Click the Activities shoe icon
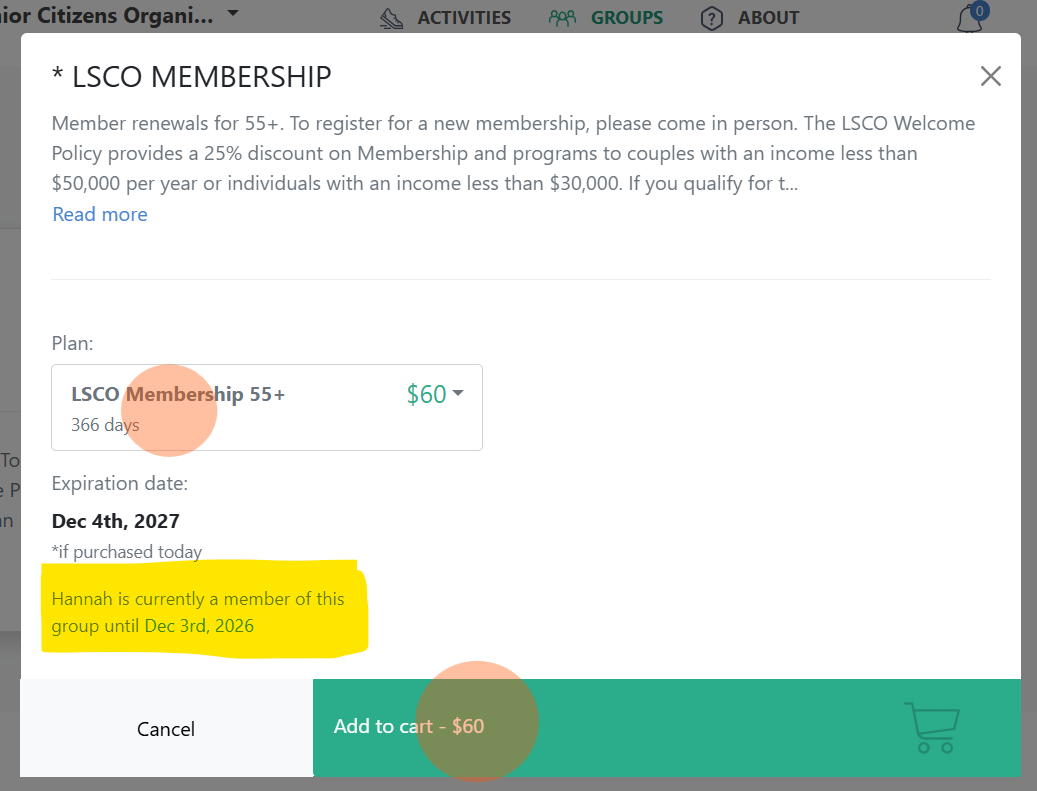 (x=391, y=18)
